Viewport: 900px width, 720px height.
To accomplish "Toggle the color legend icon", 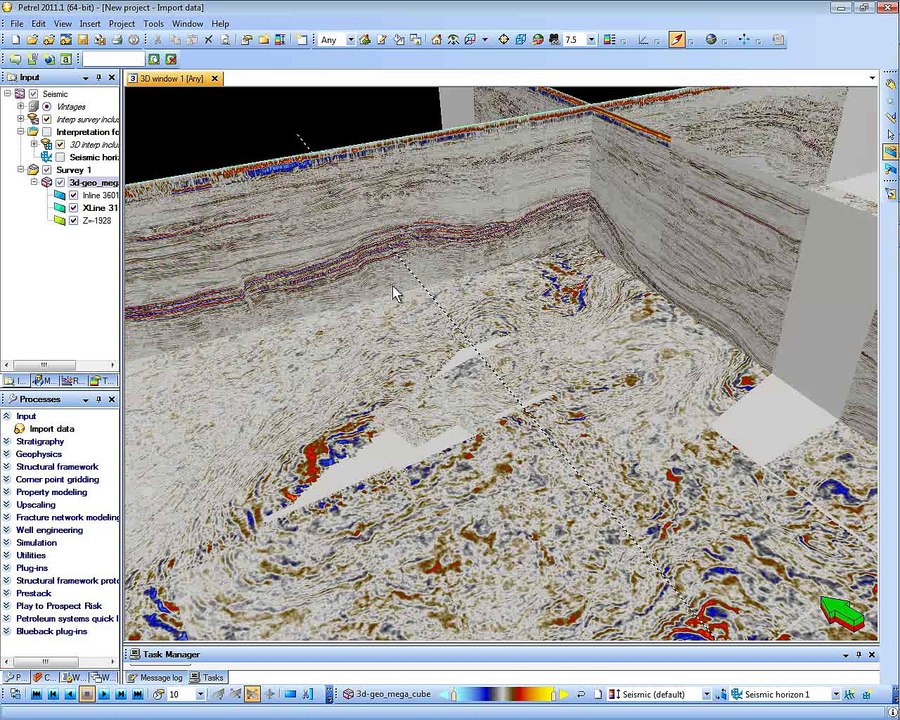I will [x=610, y=40].
